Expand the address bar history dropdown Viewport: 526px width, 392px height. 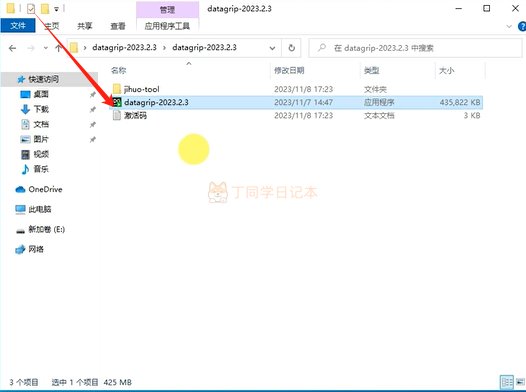pos(272,48)
